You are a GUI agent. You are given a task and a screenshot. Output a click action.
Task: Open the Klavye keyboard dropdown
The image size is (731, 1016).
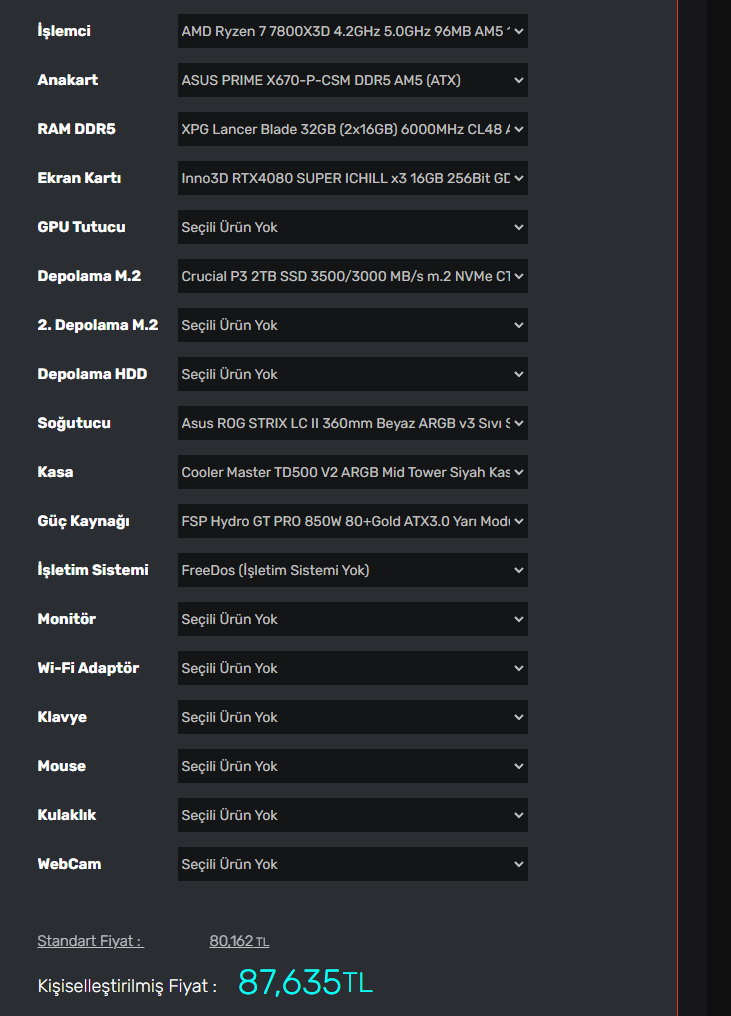[352, 717]
